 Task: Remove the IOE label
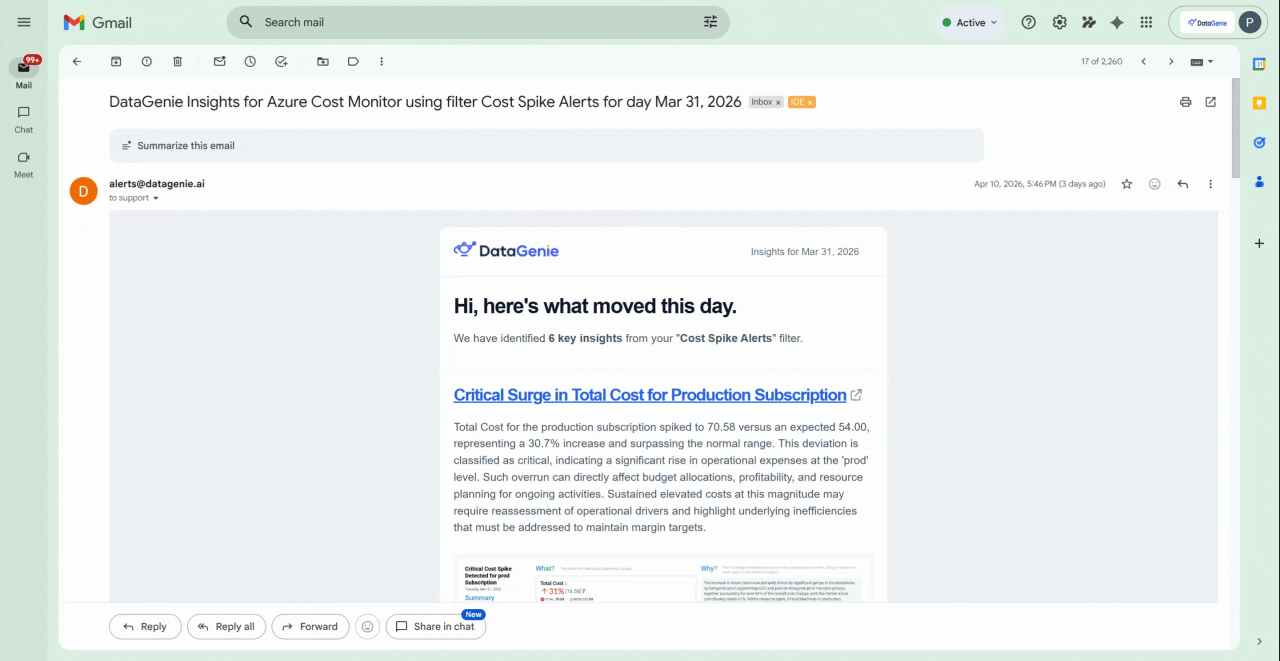(x=810, y=103)
